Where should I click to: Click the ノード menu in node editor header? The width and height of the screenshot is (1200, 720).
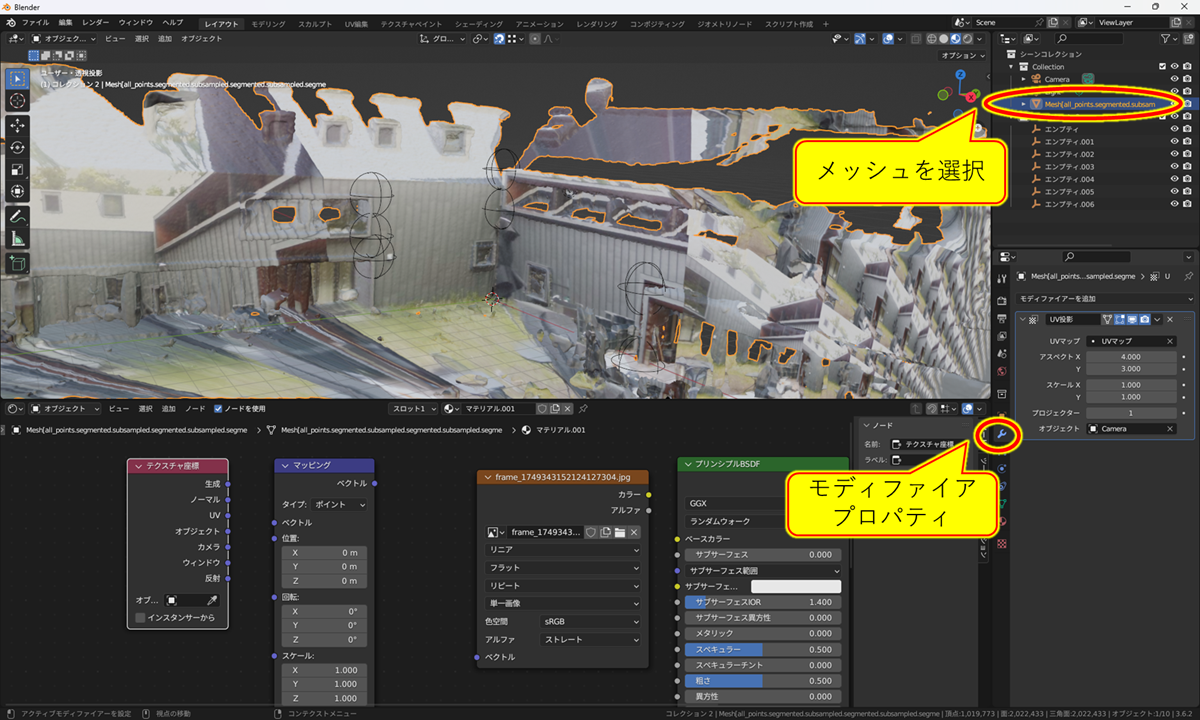(x=196, y=409)
